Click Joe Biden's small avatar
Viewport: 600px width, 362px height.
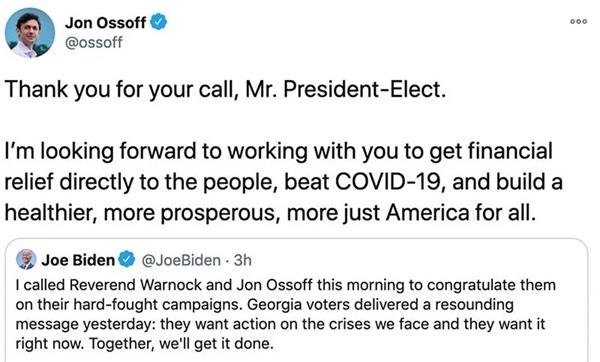[26, 259]
